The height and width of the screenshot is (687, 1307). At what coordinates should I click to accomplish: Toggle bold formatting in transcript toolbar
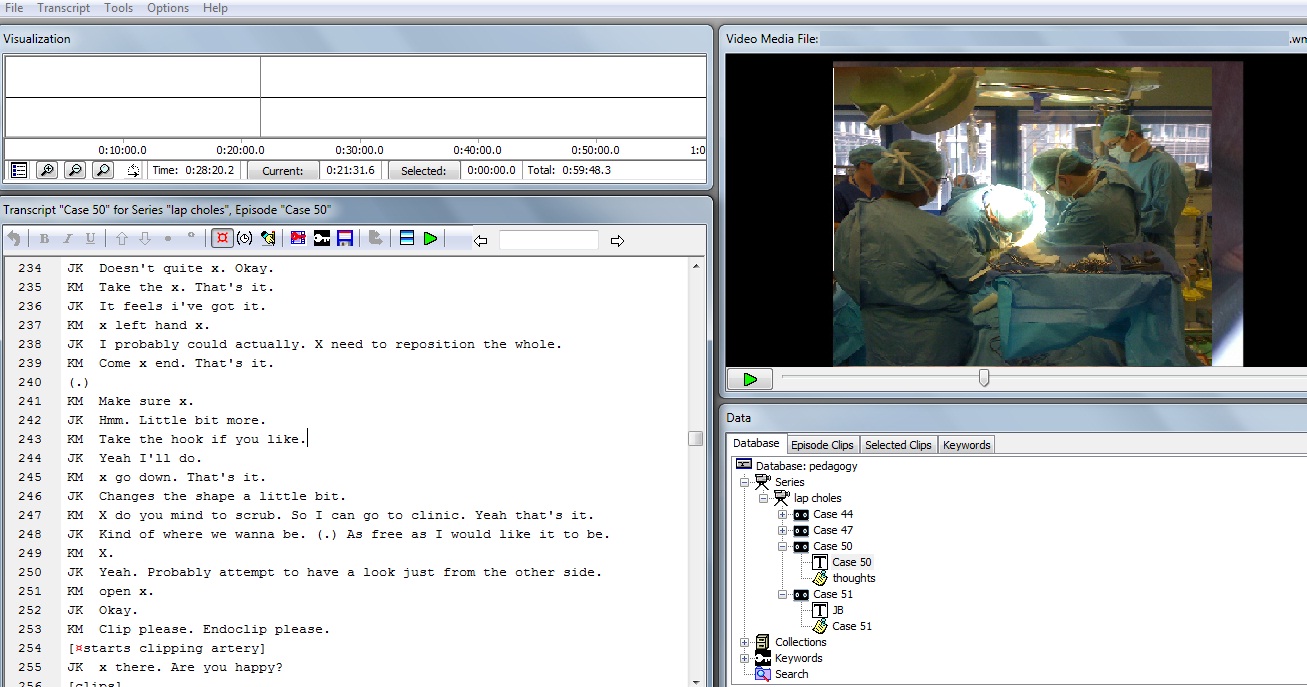pyautogui.click(x=44, y=239)
